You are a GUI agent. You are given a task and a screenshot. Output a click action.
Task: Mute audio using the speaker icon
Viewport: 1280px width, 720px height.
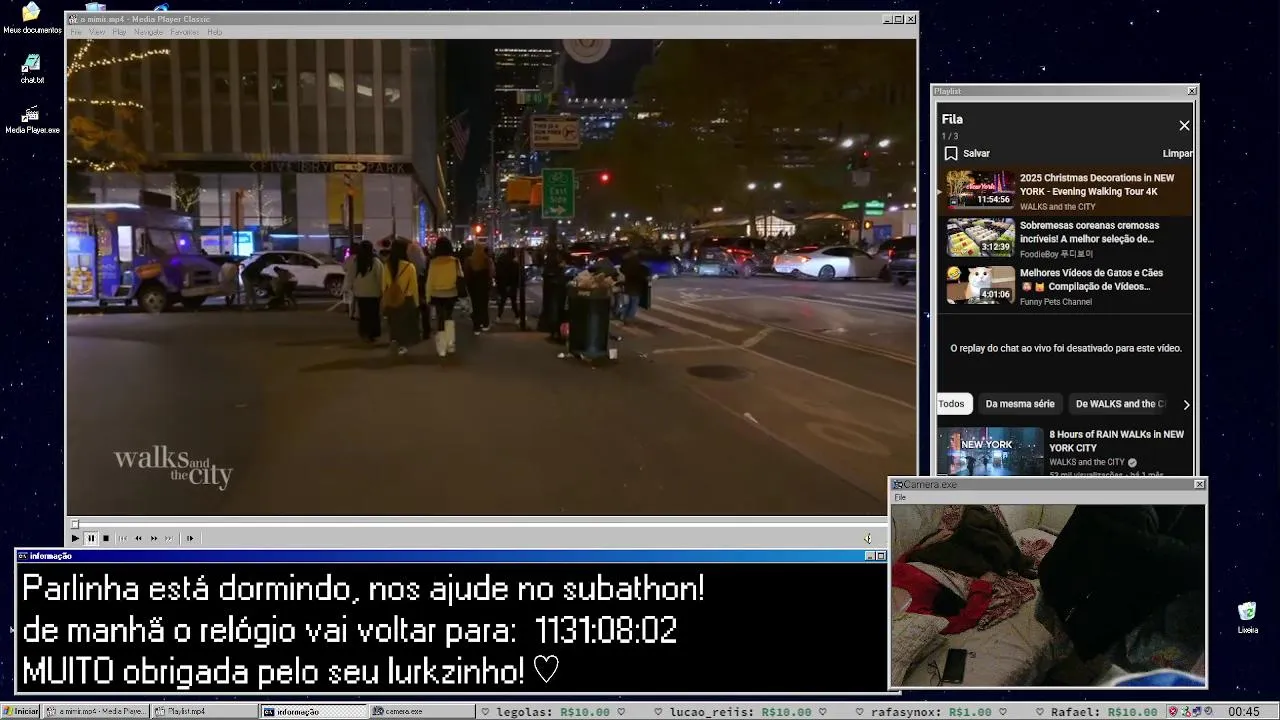pyautogui.click(x=868, y=538)
